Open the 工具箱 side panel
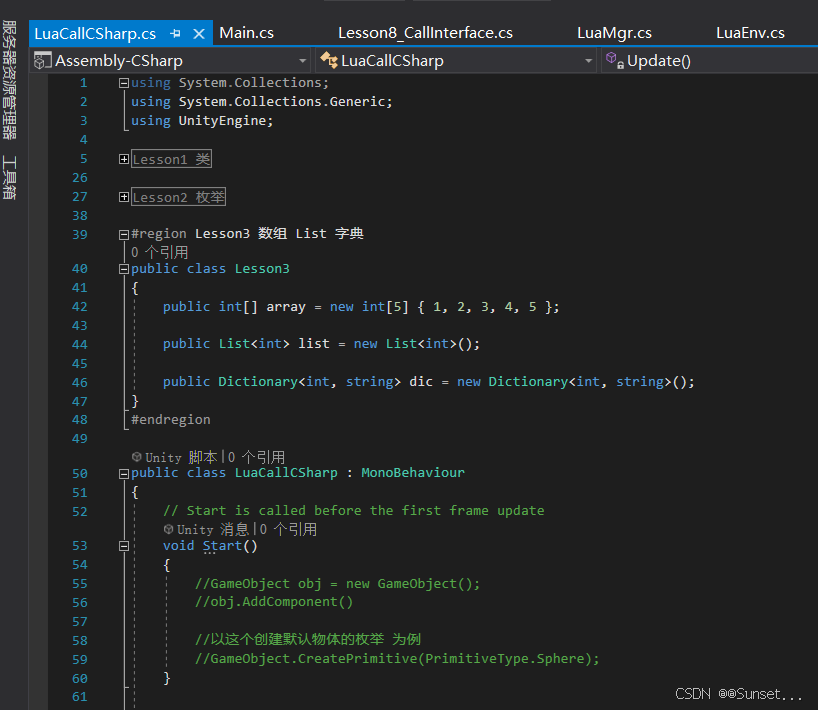 9,177
